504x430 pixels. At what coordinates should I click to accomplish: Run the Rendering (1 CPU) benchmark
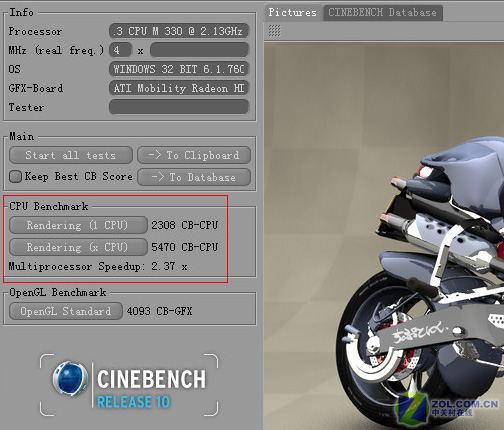(x=78, y=225)
